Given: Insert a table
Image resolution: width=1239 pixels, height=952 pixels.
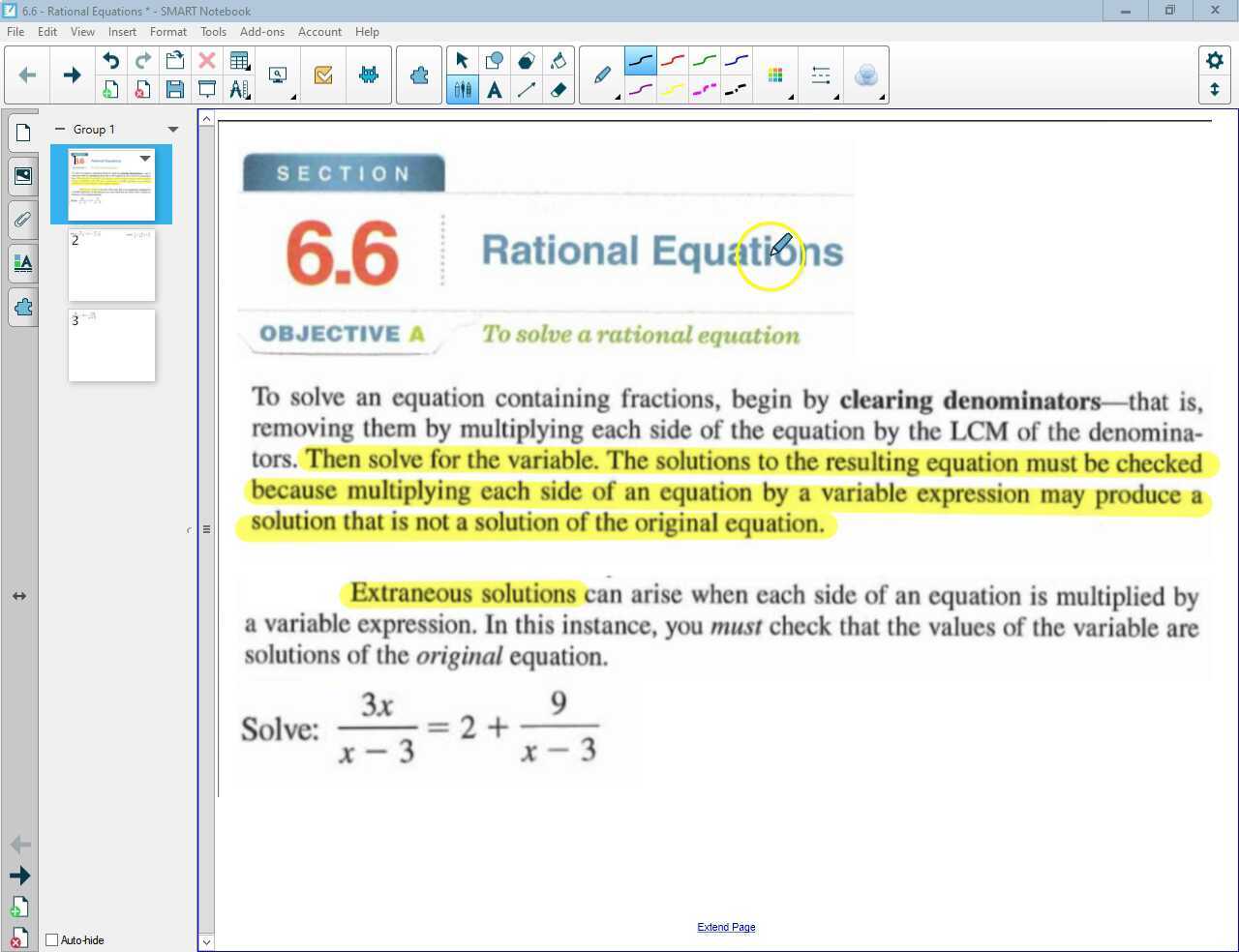Looking at the screenshot, I should tap(240, 60).
